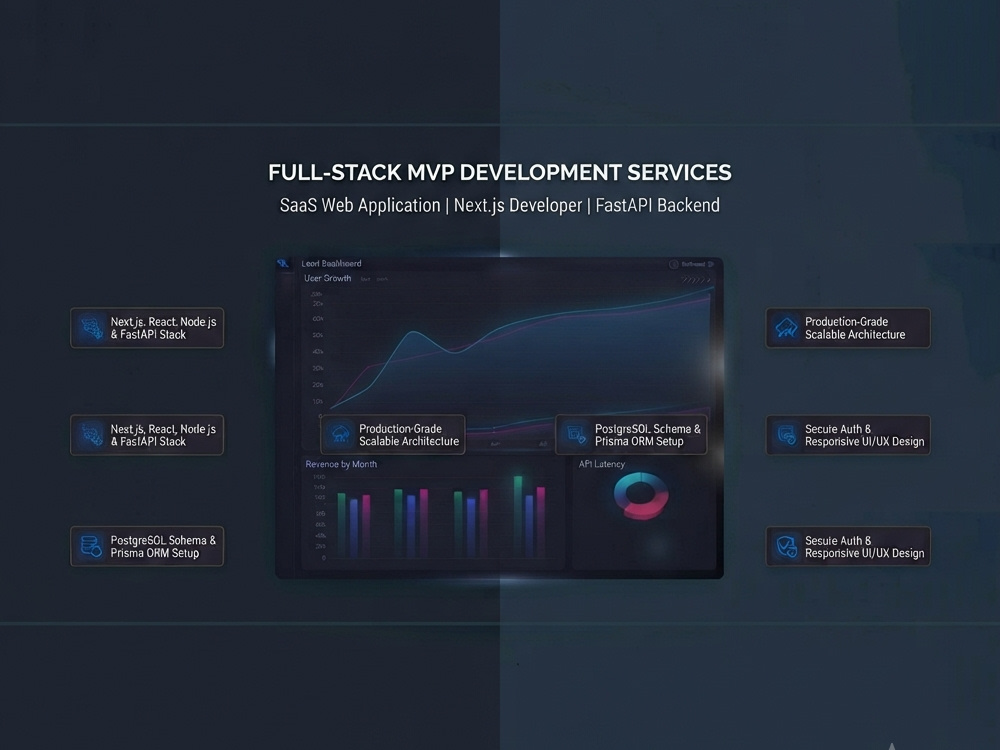Click left-column "PostgreSQL Schema & Prisma ORM Setup" label
Viewport: 1000px width, 750px height.
[x=163, y=547]
